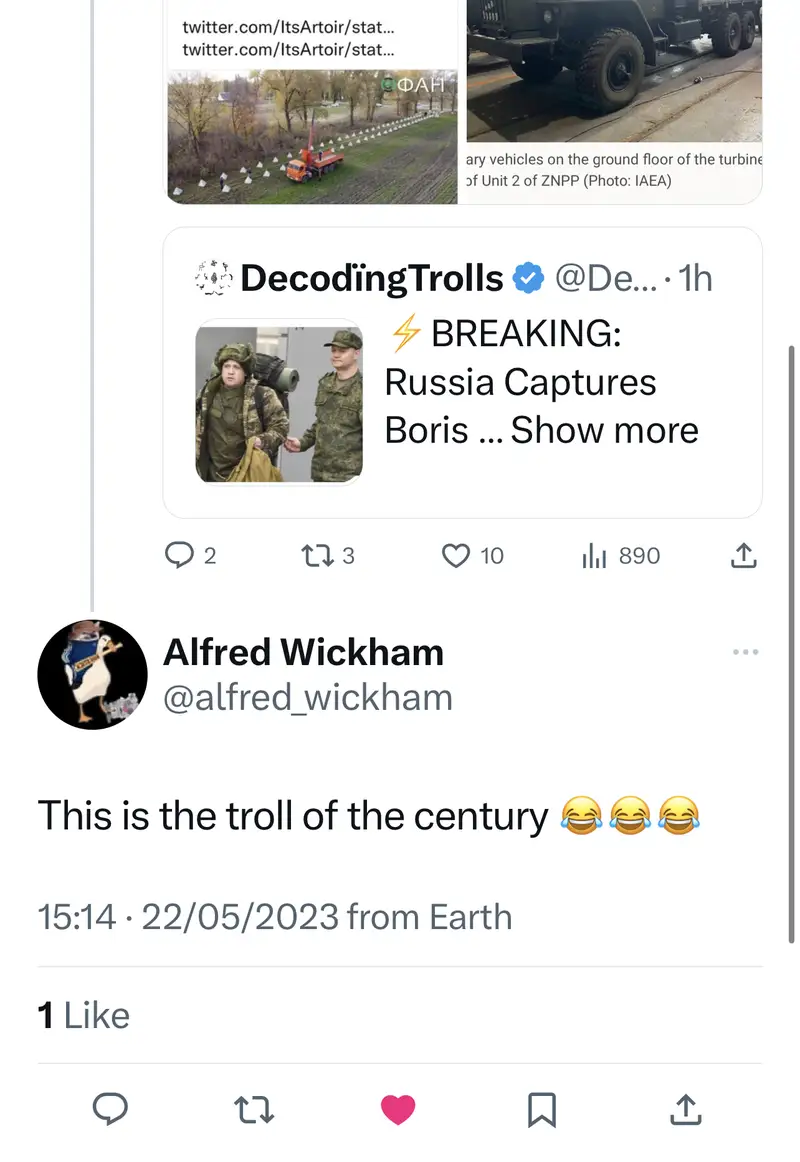Image resolution: width=800 pixels, height=1162 pixels.
Task: Retweet the troll of the century tweet
Action: (x=254, y=1108)
